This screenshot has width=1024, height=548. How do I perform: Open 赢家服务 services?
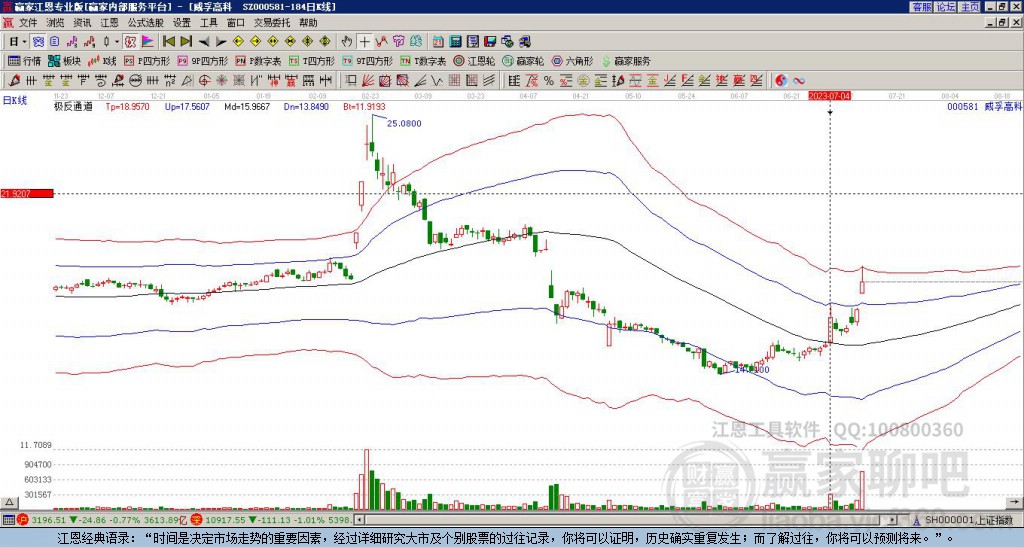point(626,61)
